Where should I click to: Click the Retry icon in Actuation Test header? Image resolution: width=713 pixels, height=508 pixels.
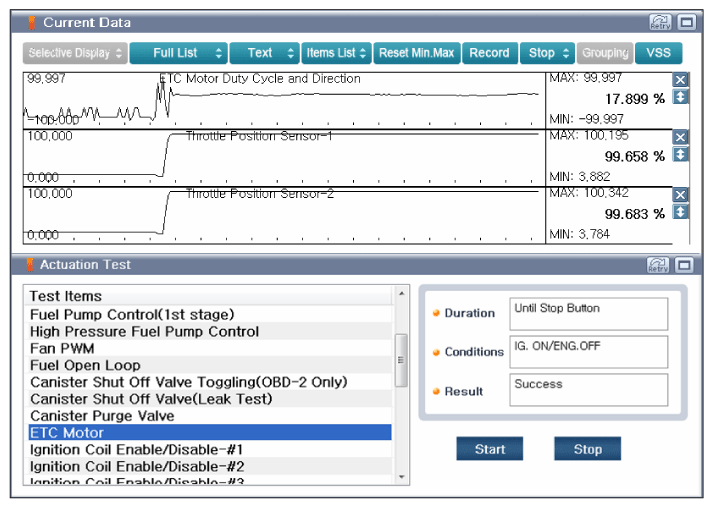(x=658, y=265)
